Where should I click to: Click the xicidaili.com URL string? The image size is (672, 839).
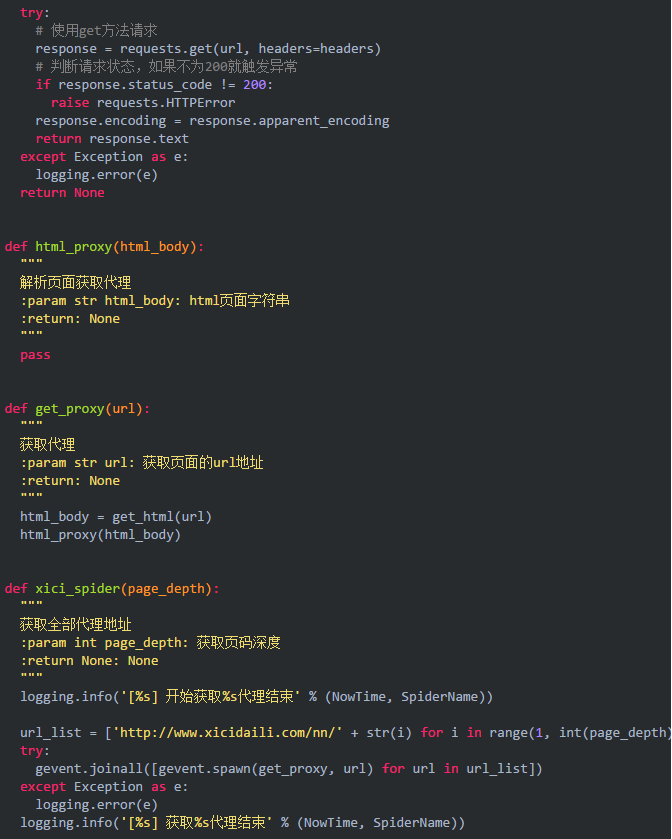point(227,733)
